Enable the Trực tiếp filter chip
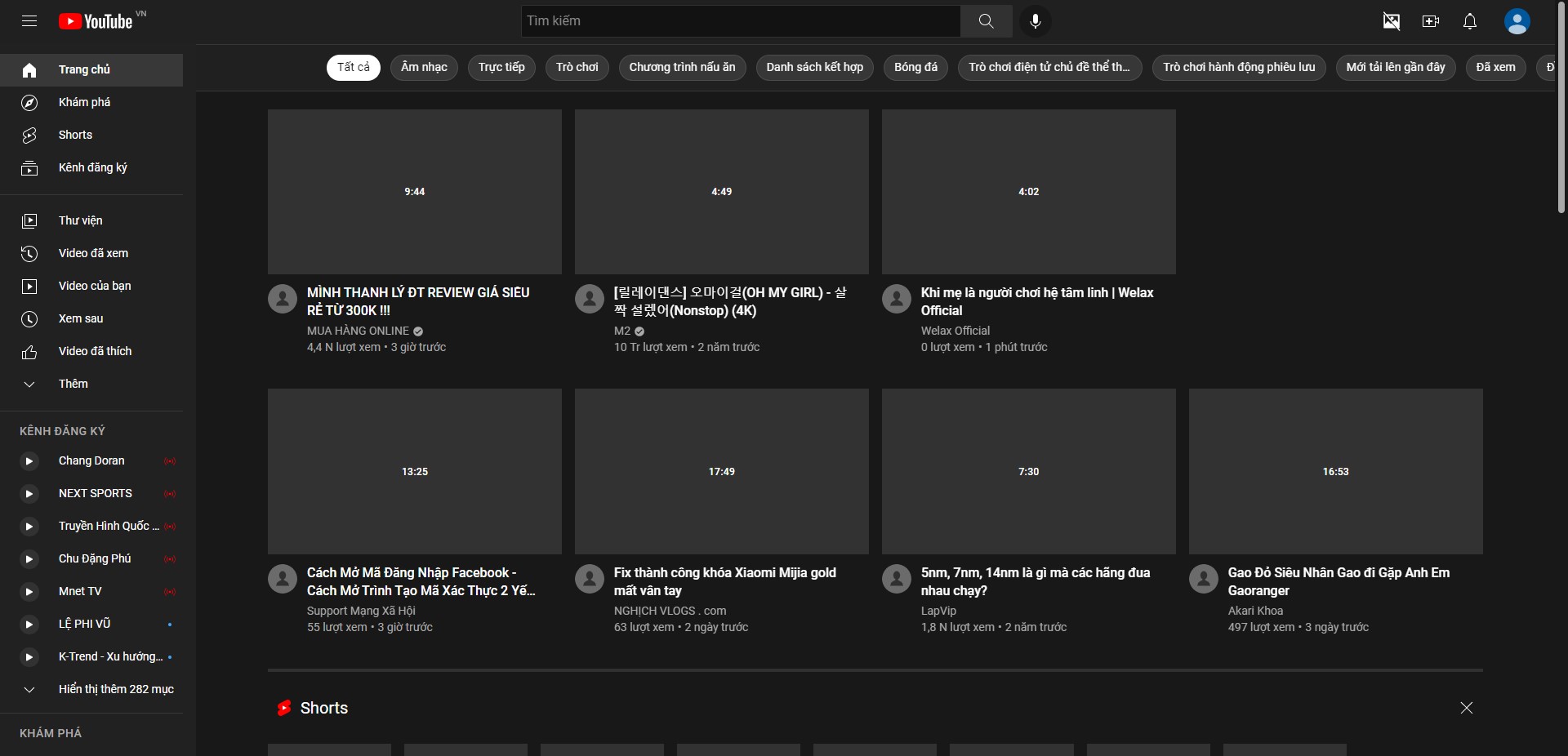Viewport: 1568px width, 756px height. click(501, 68)
